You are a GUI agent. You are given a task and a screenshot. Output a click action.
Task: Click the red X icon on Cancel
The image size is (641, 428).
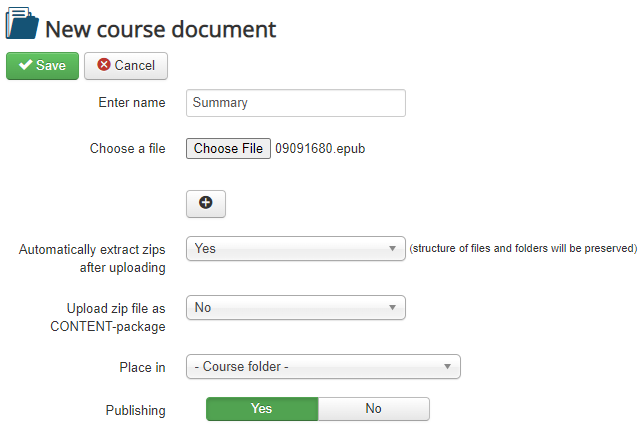[103, 66]
